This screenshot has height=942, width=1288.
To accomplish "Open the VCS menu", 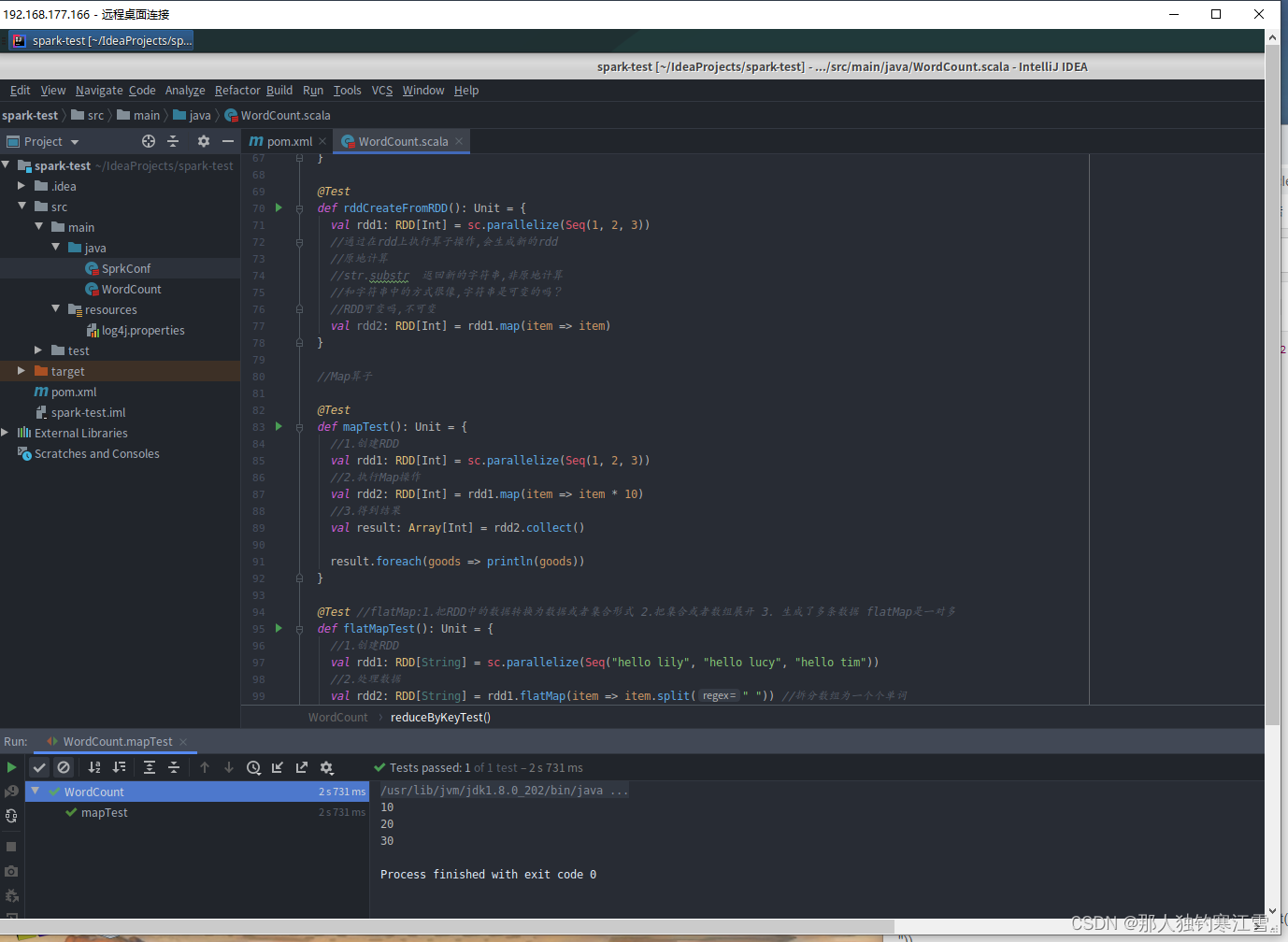I will [x=382, y=91].
